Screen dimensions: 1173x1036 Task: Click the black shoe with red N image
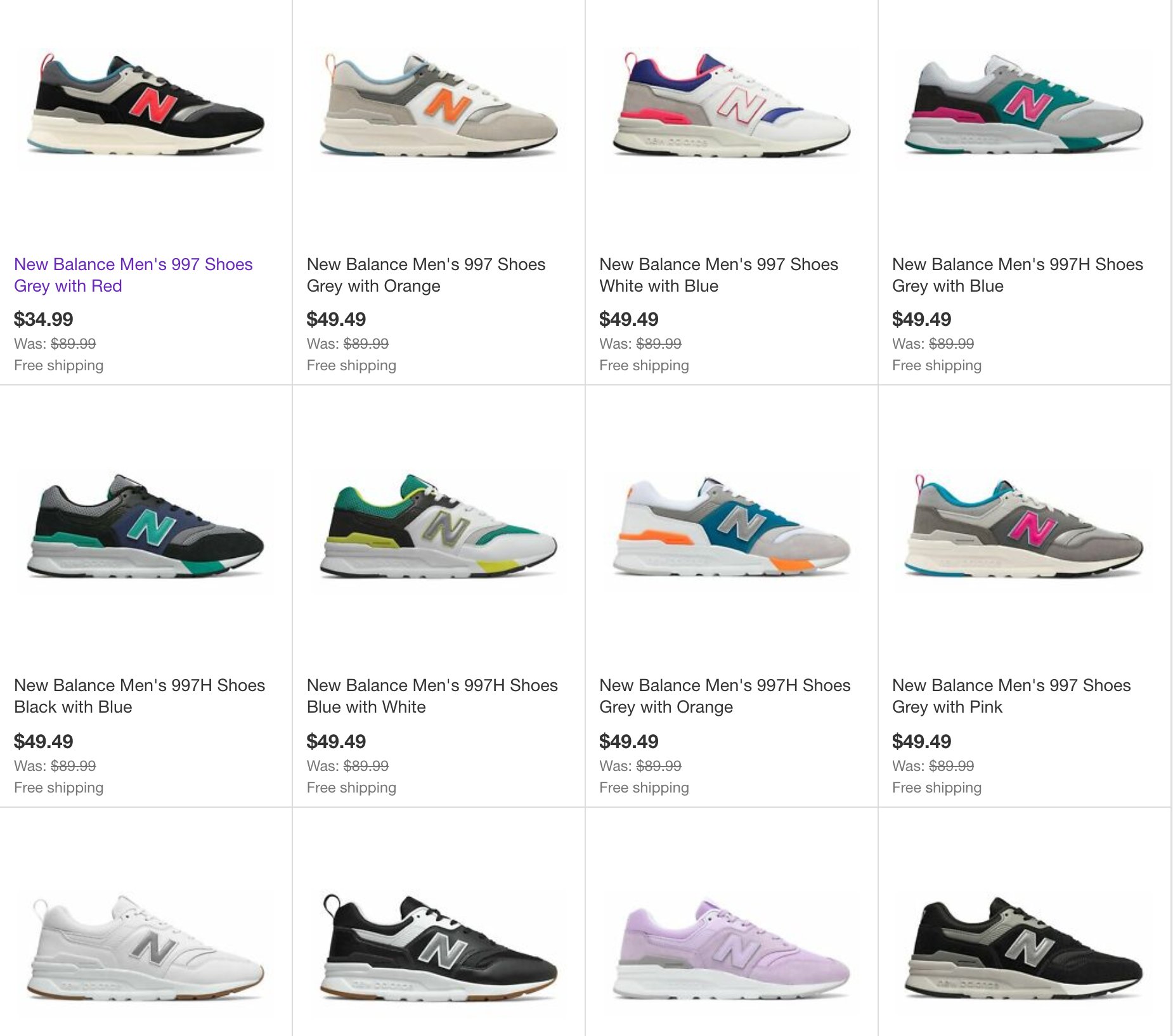point(146,108)
